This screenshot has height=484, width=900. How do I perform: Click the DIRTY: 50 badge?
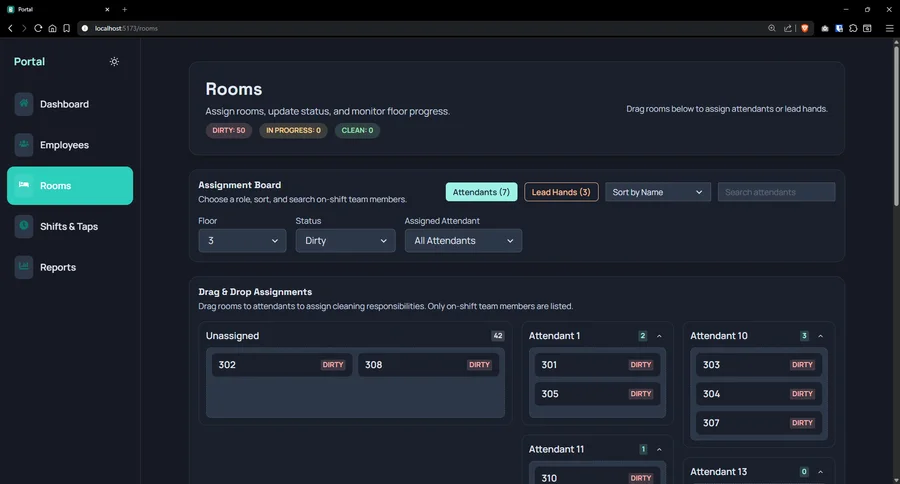pos(228,130)
